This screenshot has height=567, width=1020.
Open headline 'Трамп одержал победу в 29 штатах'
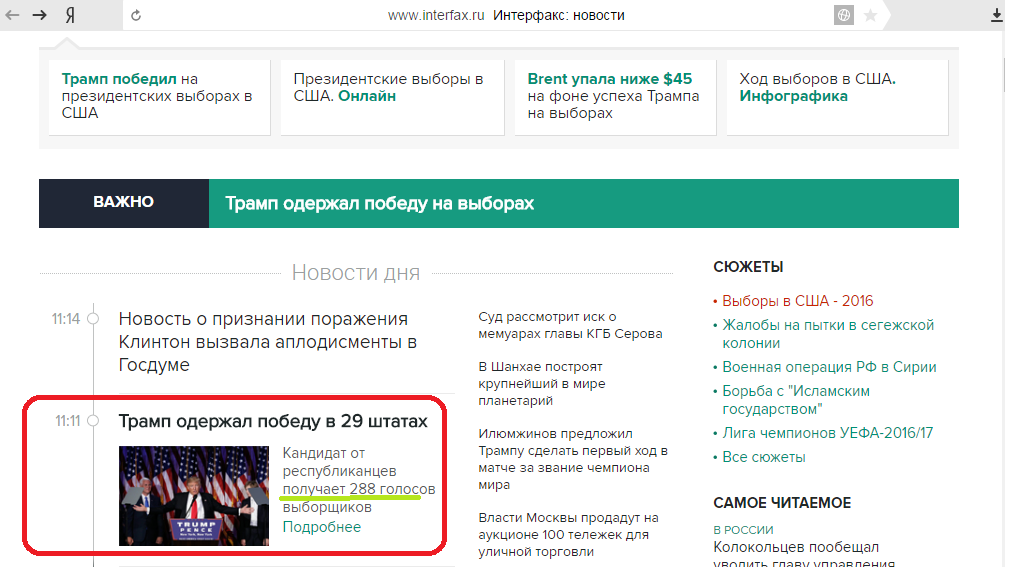(273, 421)
